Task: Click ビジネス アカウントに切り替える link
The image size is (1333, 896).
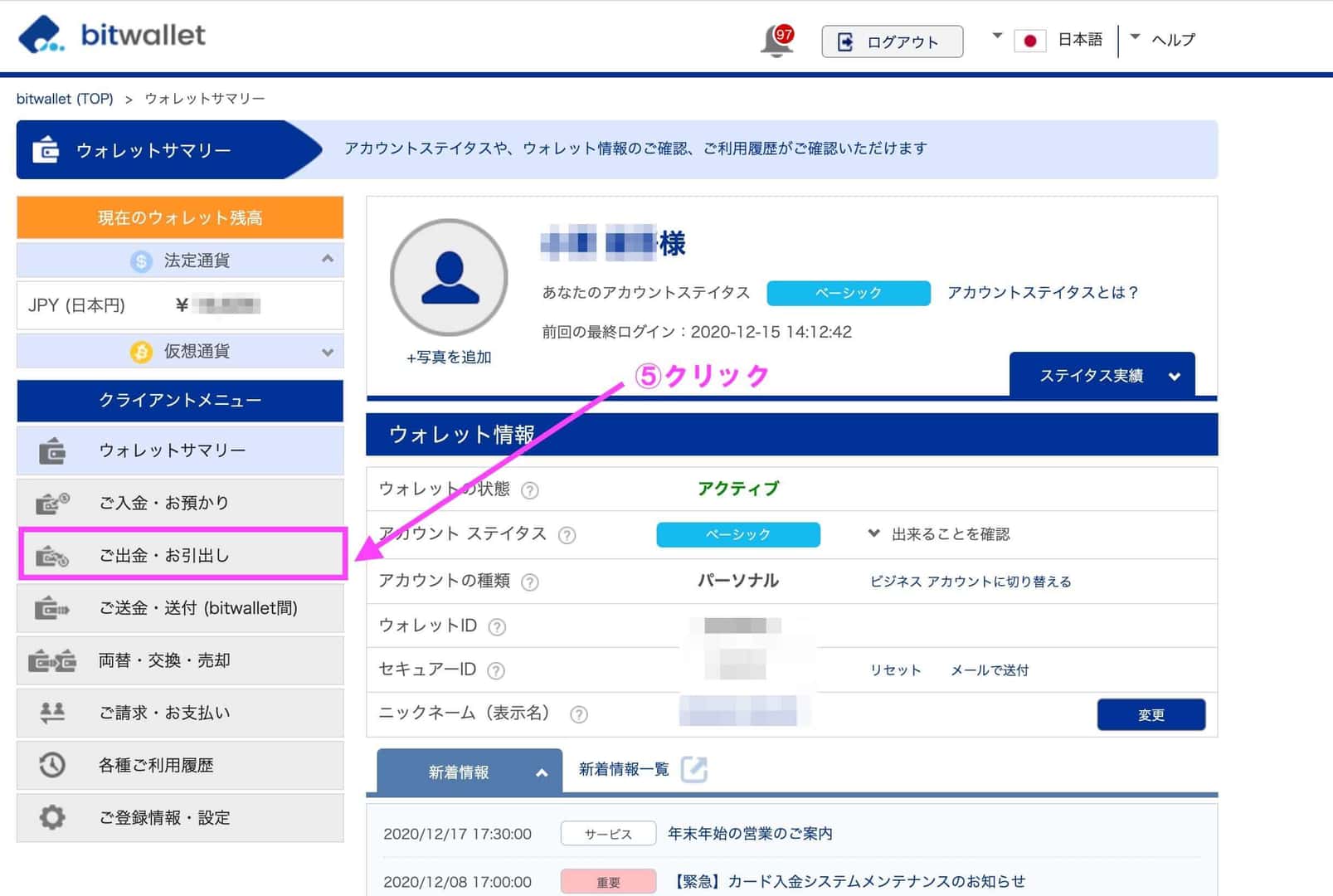Action: point(971,582)
